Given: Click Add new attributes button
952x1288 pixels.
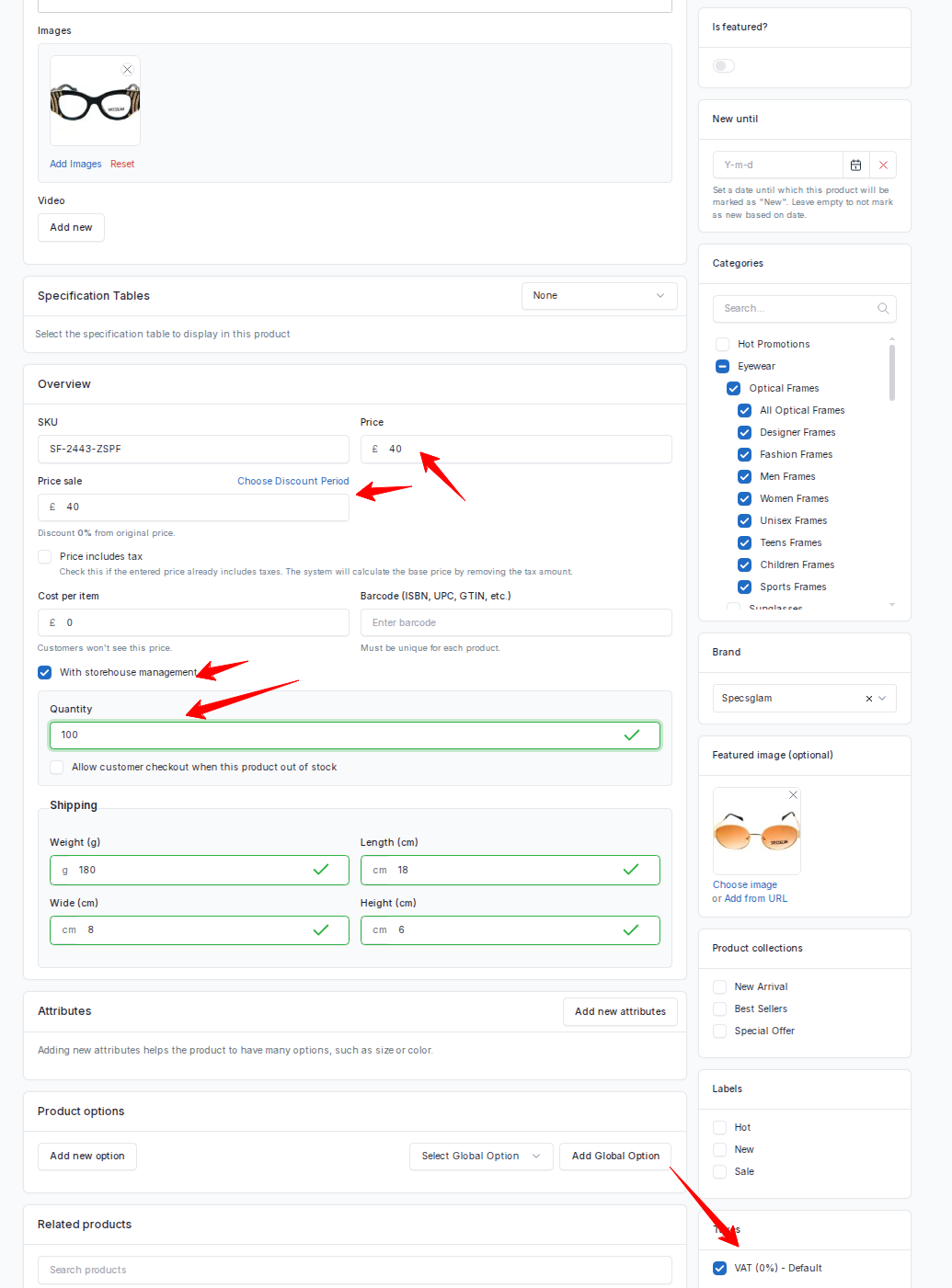Looking at the screenshot, I should 620,1011.
